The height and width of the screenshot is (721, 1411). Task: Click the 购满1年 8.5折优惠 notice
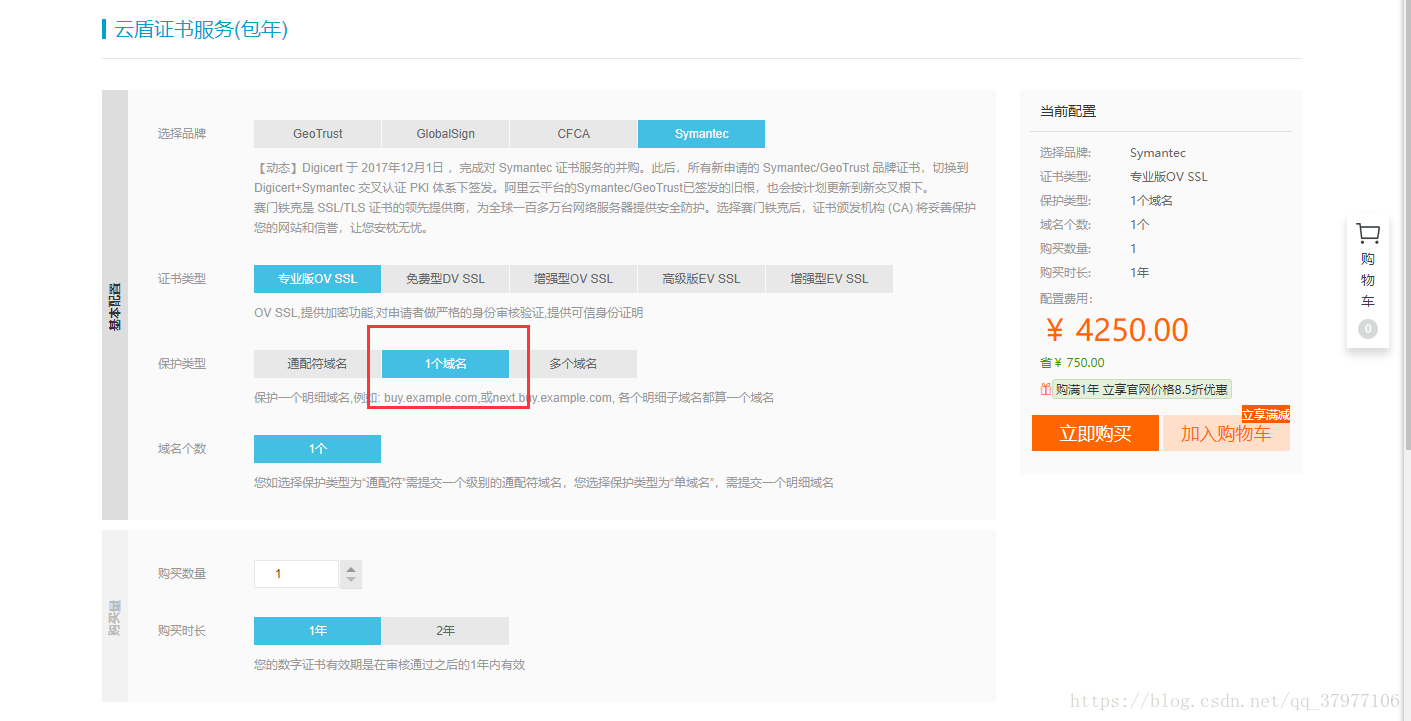1141,390
